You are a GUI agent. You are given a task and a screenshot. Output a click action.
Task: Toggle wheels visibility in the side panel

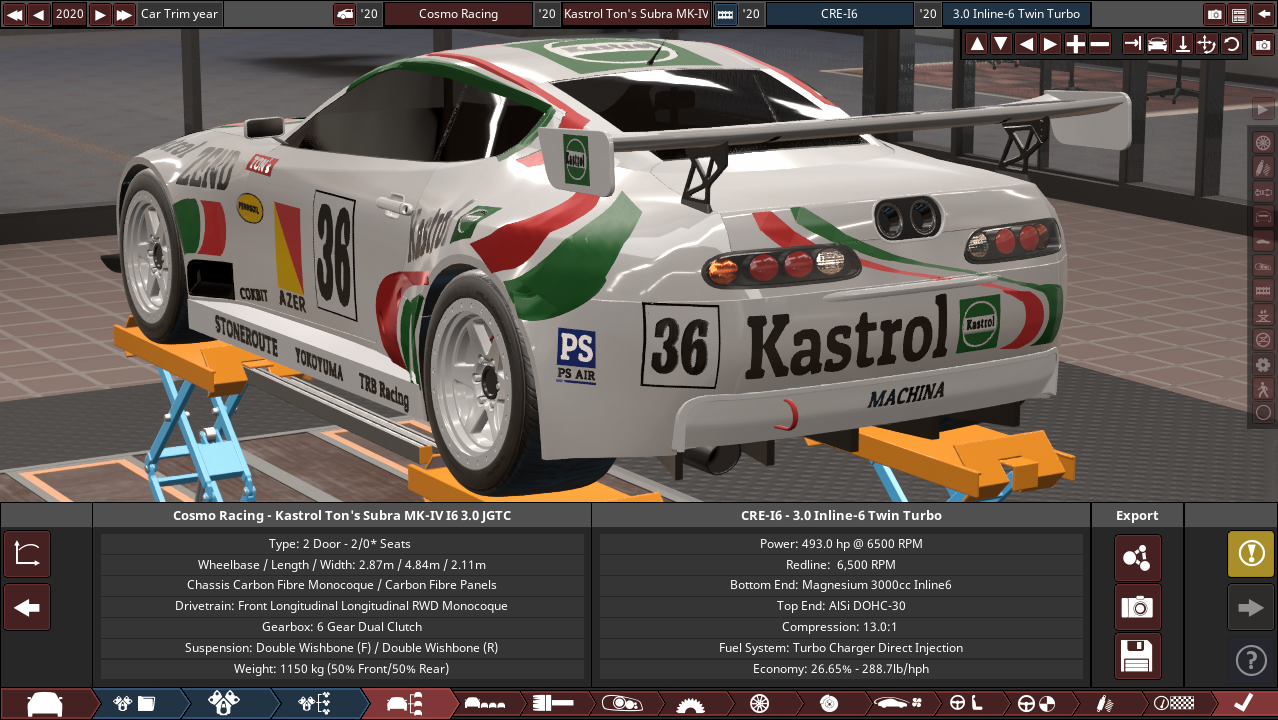1263,143
